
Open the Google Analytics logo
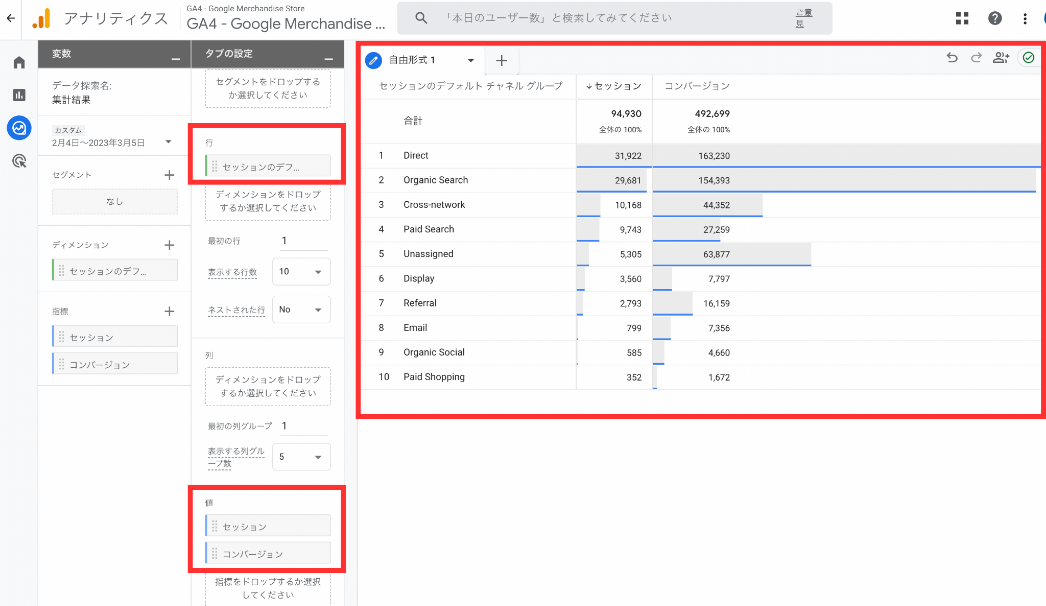click(x=41, y=18)
